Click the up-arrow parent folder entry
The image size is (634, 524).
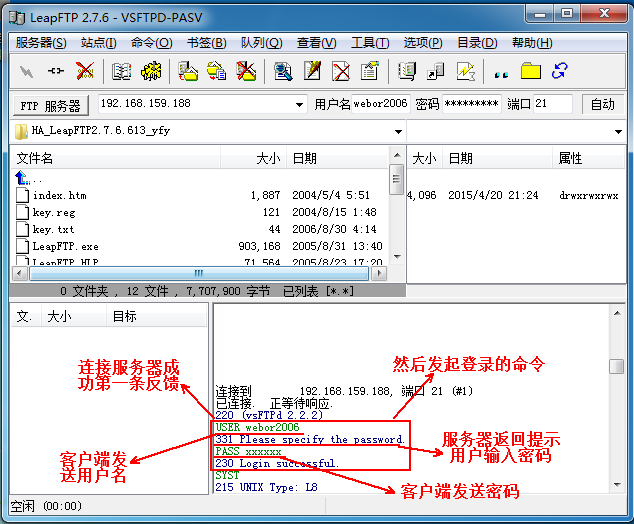pos(28,178)
